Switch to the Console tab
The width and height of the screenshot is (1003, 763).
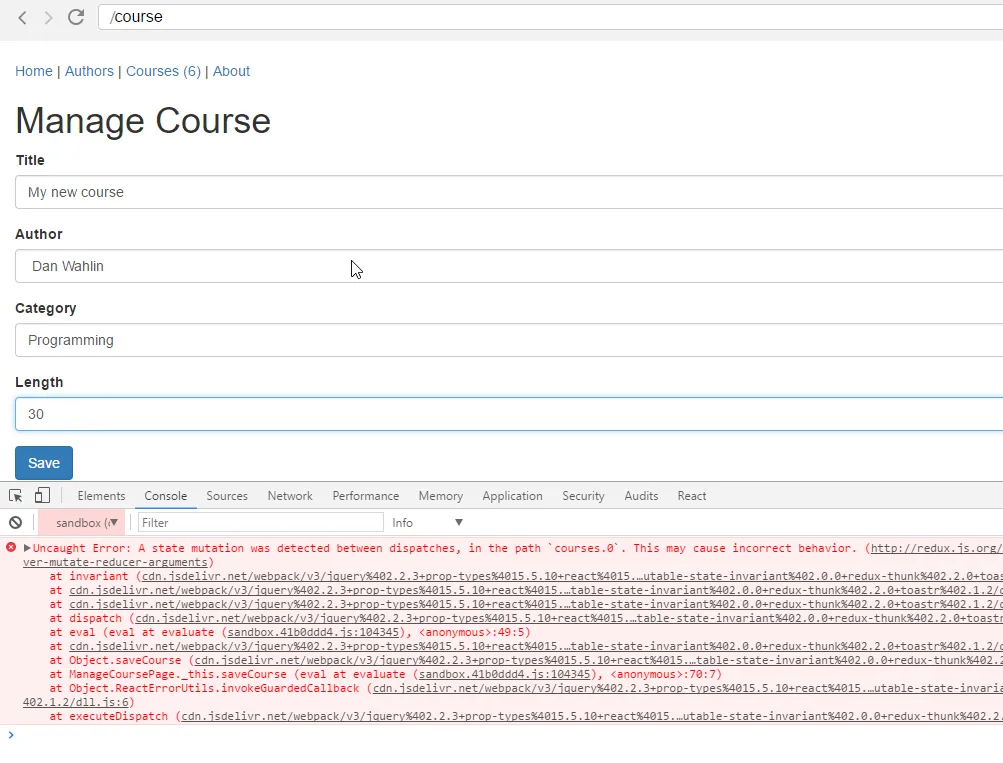coord(166,496)
